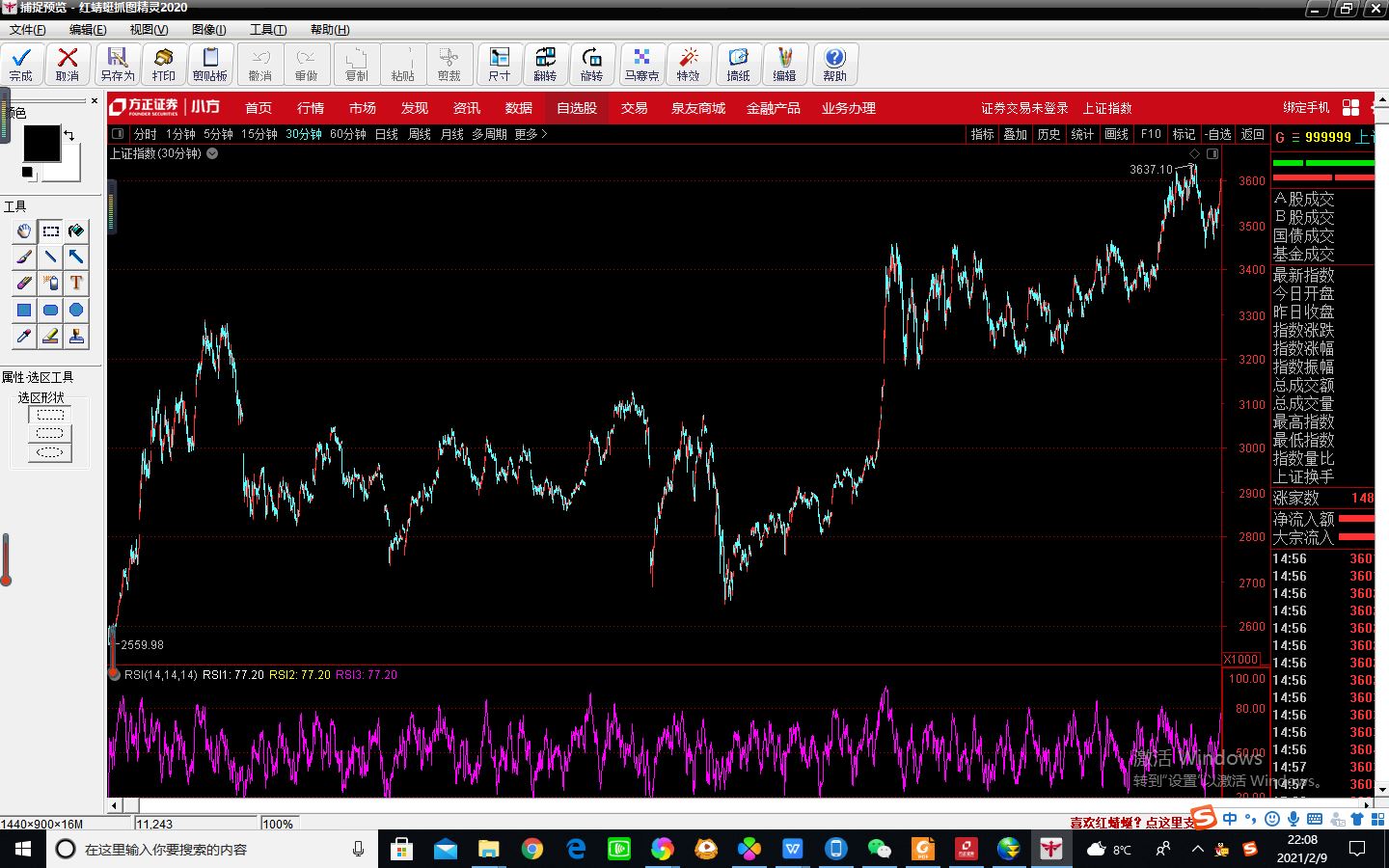
Task: Select the highlighter tool
Action: point(50,336)
